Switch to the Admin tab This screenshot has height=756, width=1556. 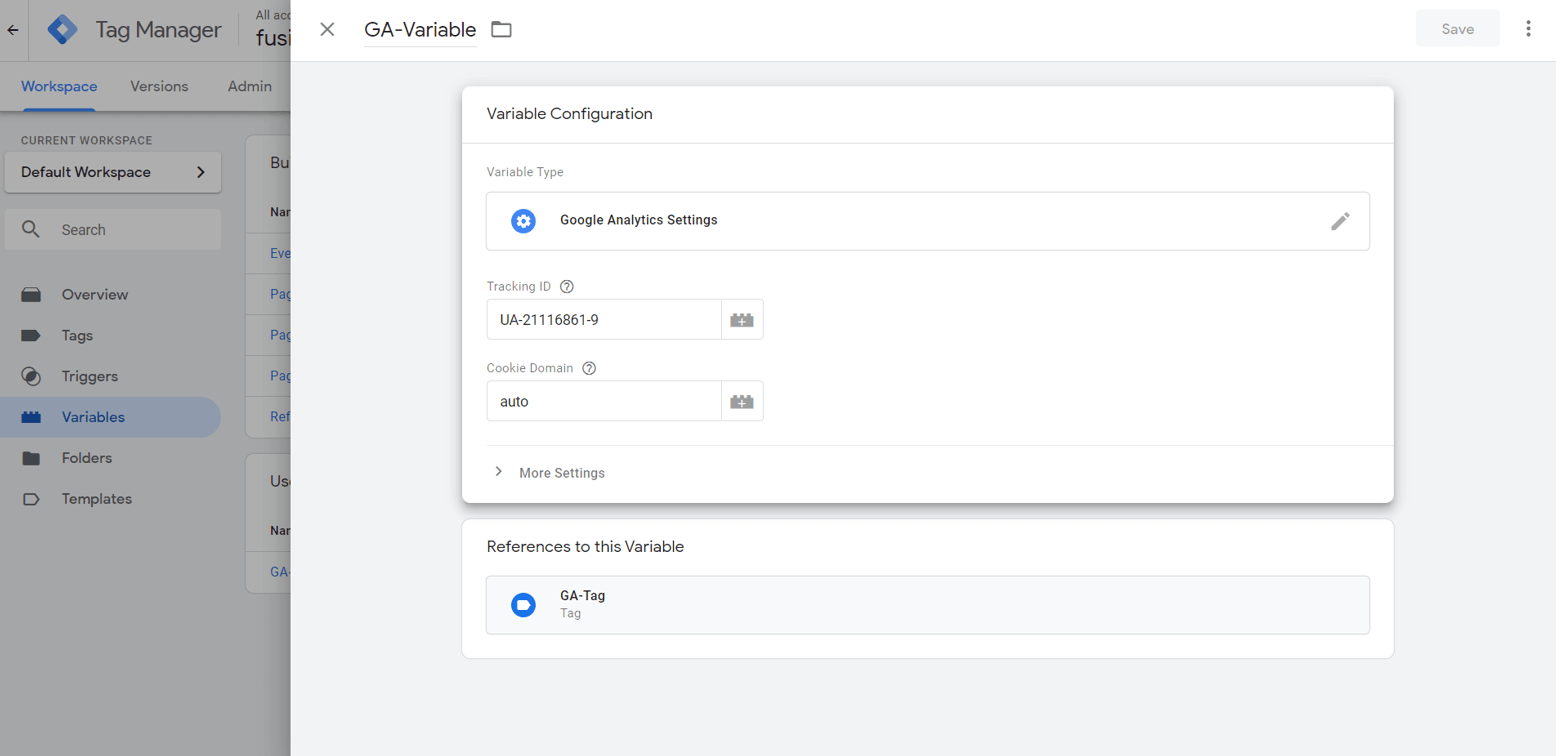pyautogui.click(x=249, y=86)
